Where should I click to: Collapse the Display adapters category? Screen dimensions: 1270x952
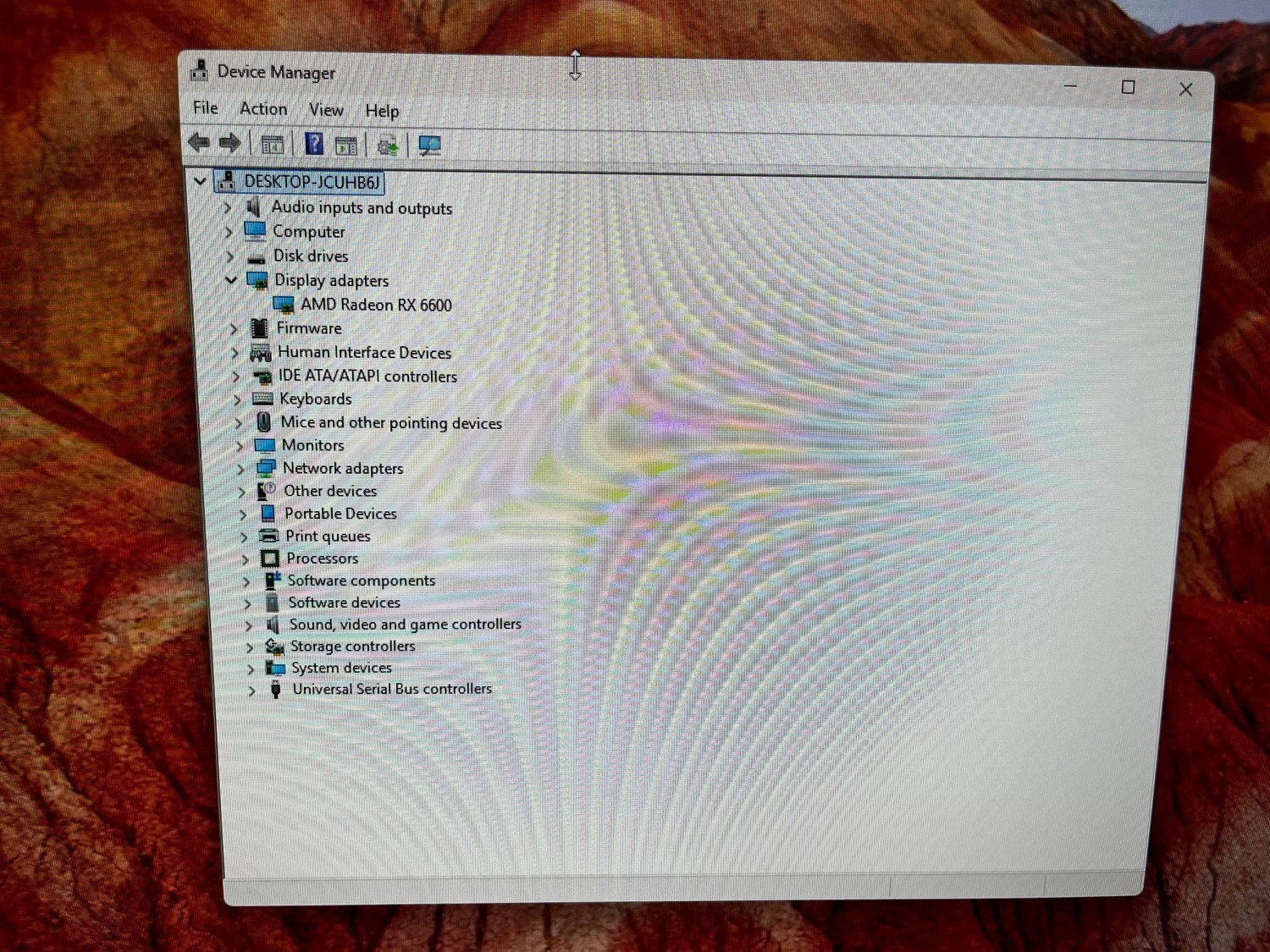tap(231, 279)
